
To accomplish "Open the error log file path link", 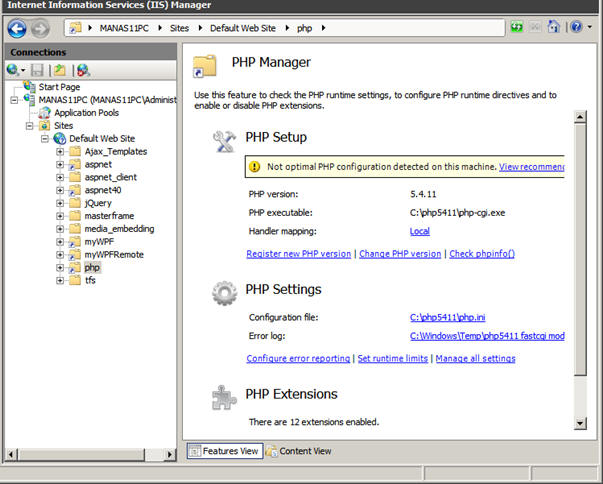I will pyautogui.click(x=487, y=336).
